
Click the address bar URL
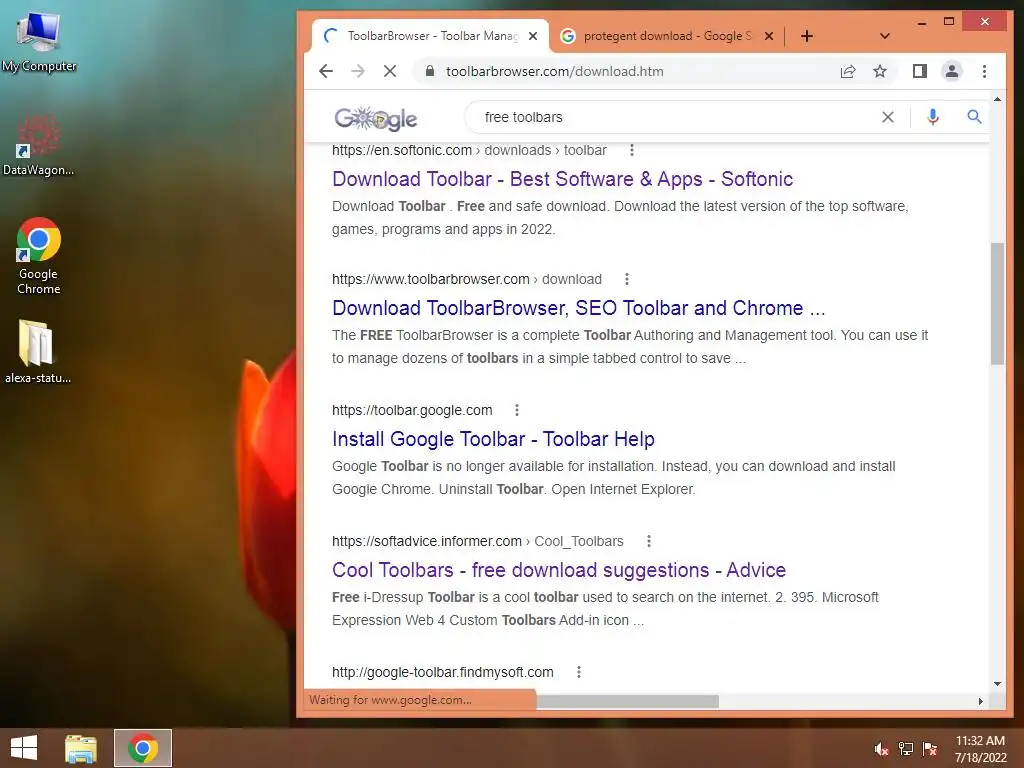click(x=554, y=71)
